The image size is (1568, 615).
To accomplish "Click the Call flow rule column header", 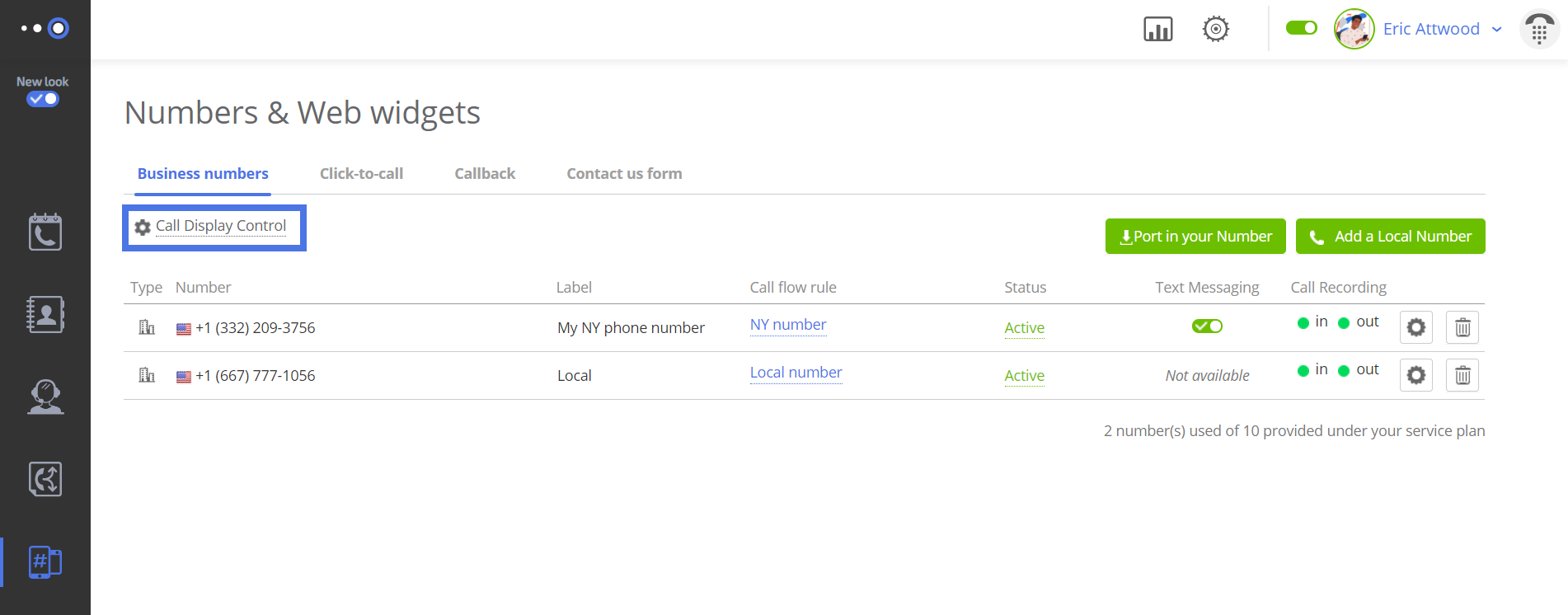I will [792, 288].
